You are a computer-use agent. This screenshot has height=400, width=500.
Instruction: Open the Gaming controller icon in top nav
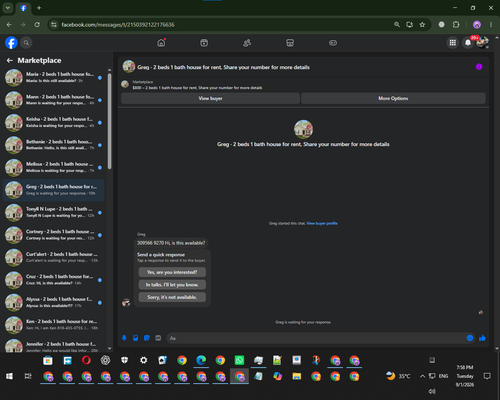333,43
